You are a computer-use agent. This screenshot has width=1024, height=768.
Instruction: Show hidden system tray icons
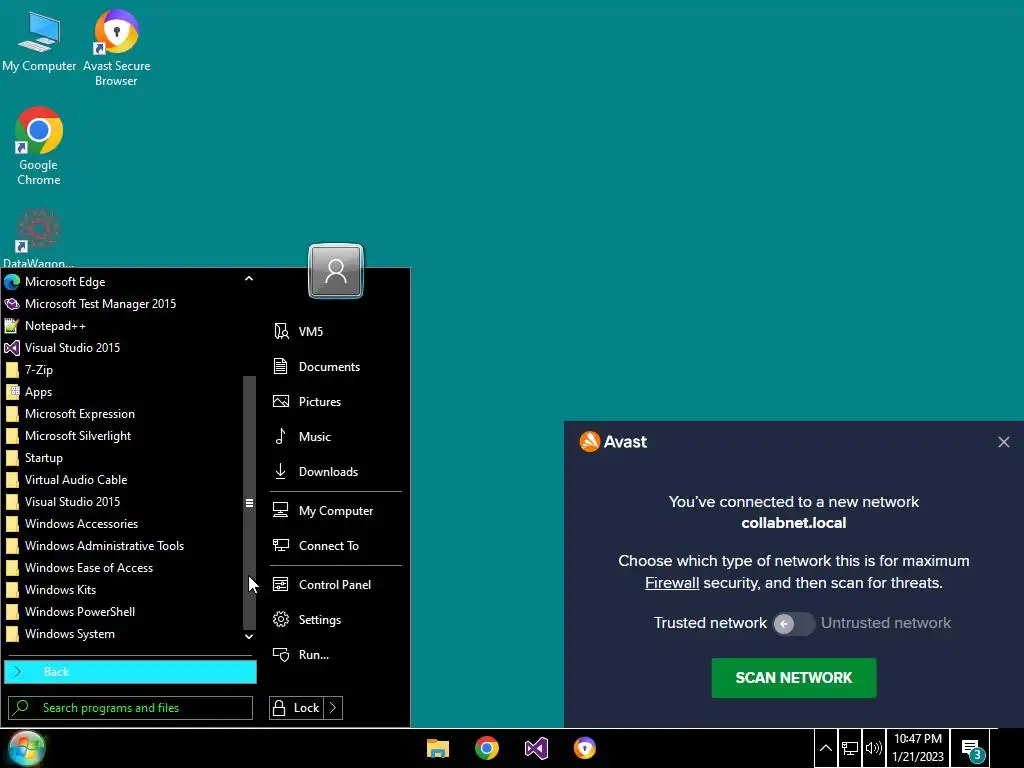pyautogui.click(x=825, y=748)
